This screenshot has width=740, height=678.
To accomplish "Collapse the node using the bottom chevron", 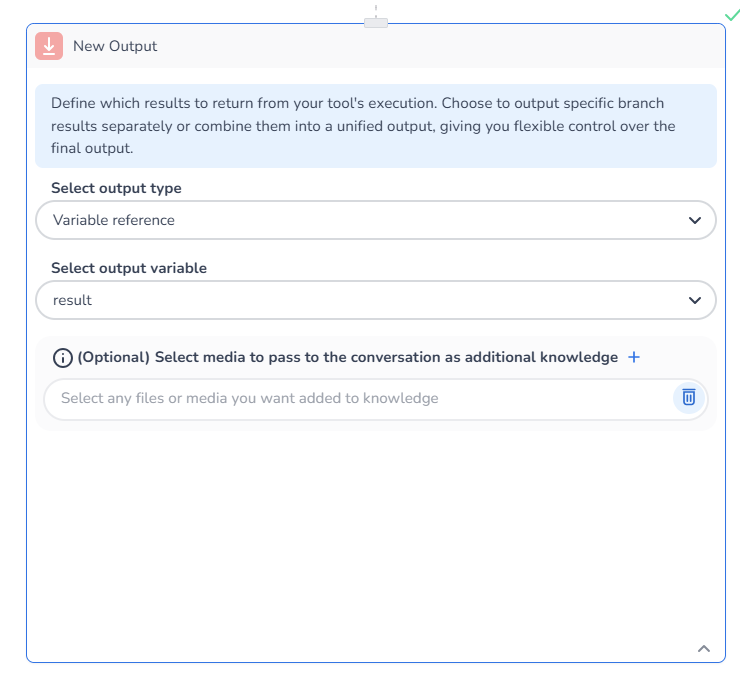I will [x=704, y=648].
